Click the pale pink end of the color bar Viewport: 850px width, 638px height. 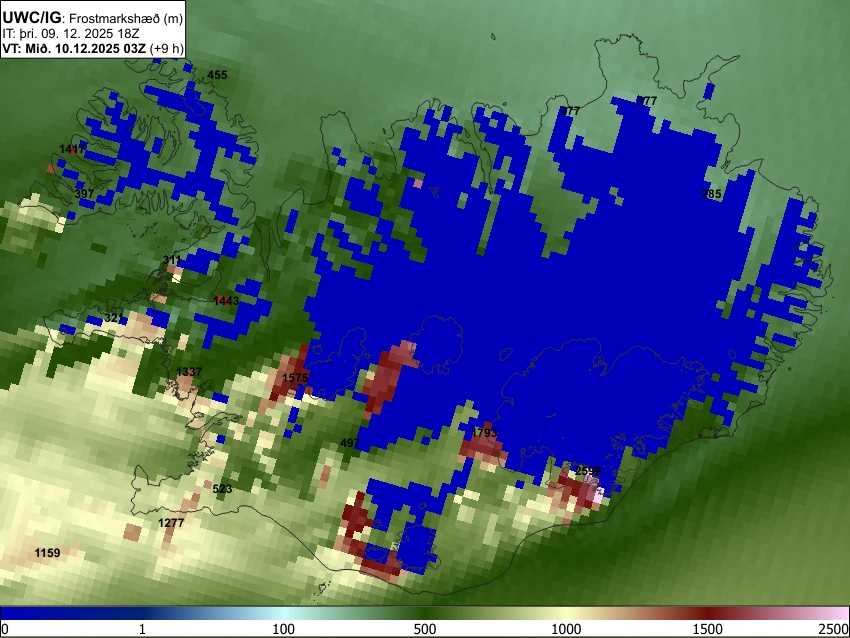[839, 613]
